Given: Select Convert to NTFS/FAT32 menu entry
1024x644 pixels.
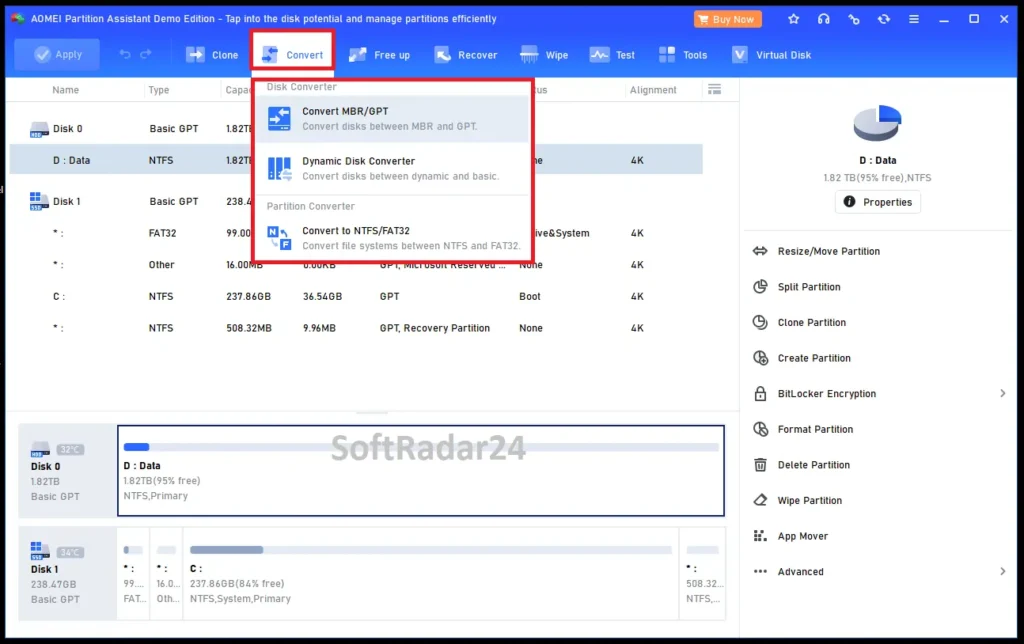Looking at the screenshot, I should click(x=392, y=238).
